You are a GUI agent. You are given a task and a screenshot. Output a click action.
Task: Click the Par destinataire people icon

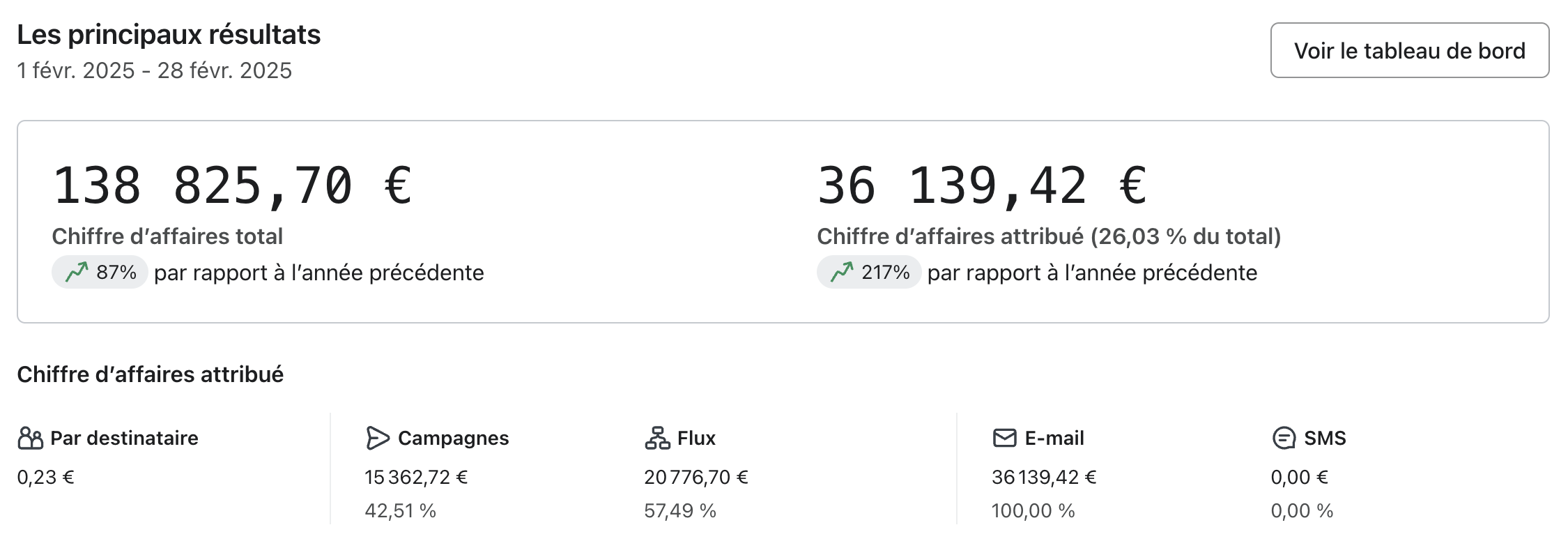31,438
